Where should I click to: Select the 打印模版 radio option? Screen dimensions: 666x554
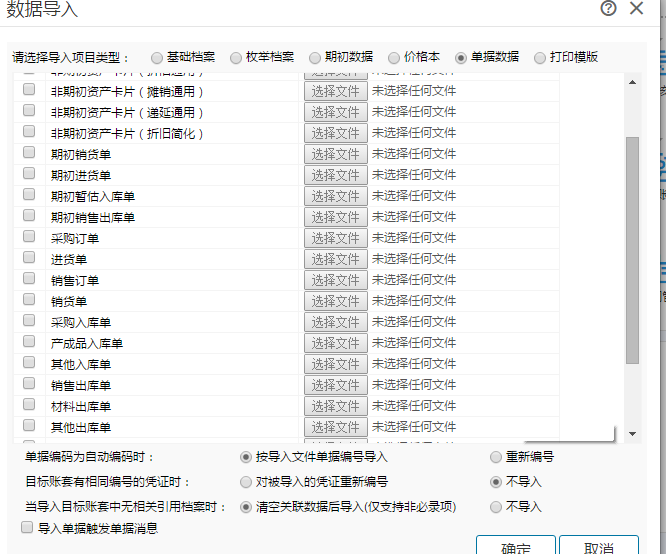tap(540, 58)
